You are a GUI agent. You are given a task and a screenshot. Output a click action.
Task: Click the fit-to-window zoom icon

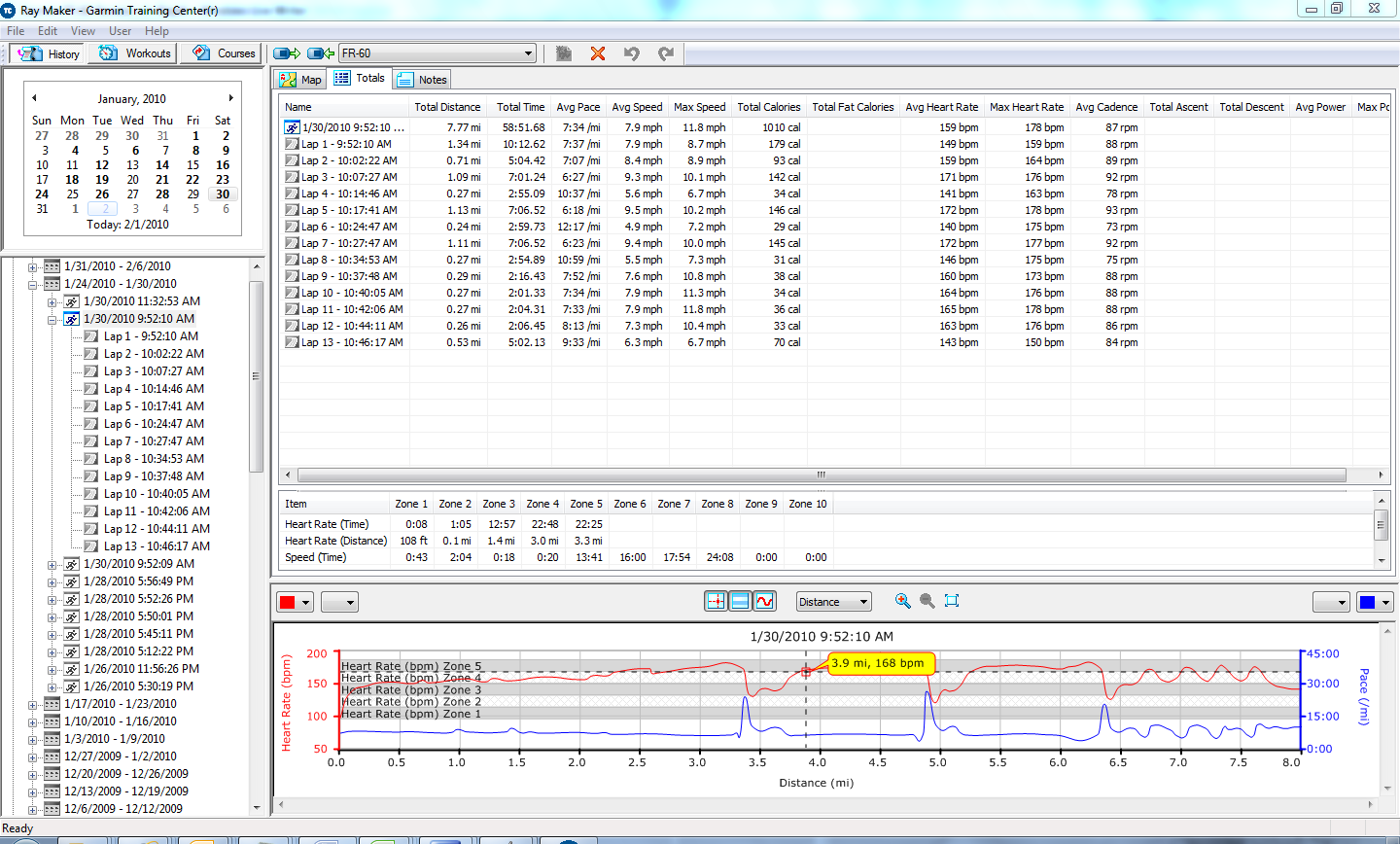pyautogui.click(x=952, y=601)
